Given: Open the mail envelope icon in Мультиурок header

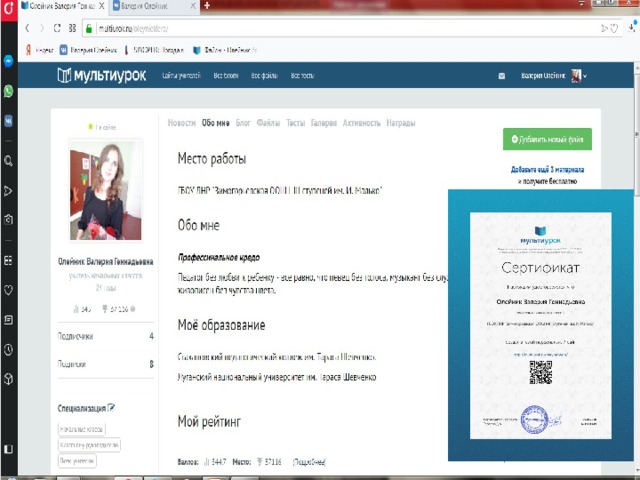Looking at the screenshot, I should [x=502, y=76].
